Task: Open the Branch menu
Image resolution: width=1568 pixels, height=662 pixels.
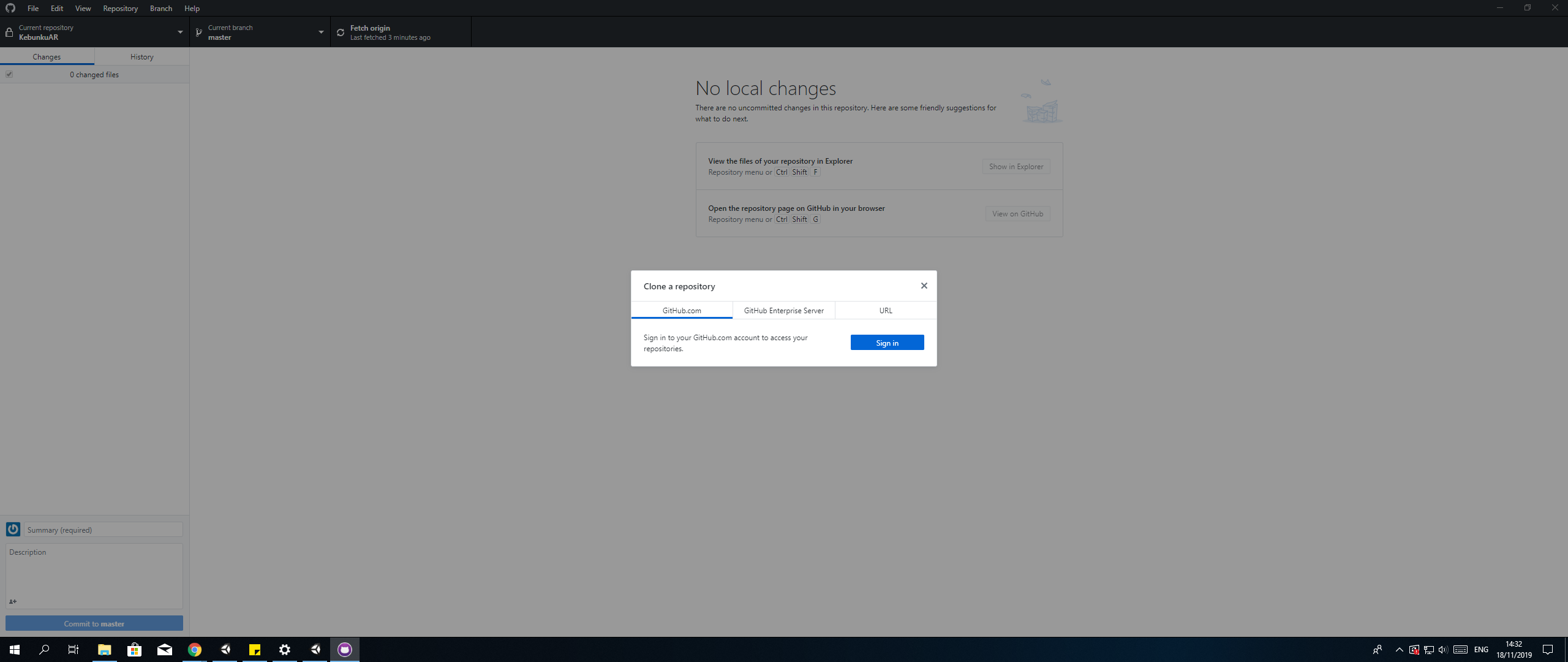Action: (161, 8)
